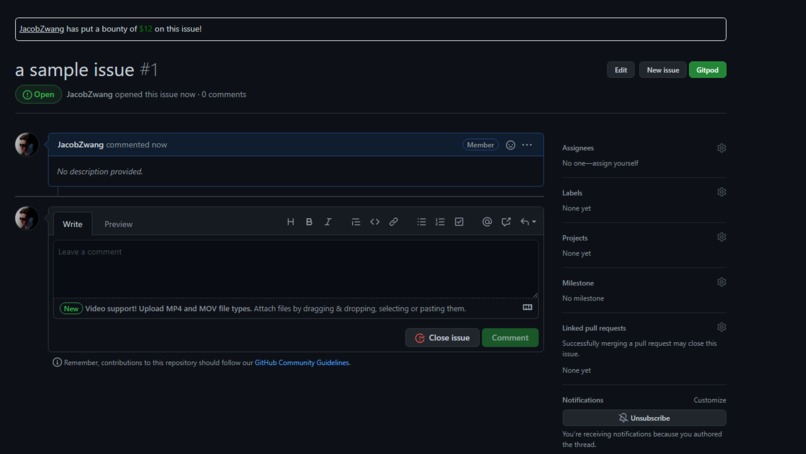The width and height of the screenshot is (806, 454).
Task: Click Customize next to Notifications
Action: click(709, 400)
